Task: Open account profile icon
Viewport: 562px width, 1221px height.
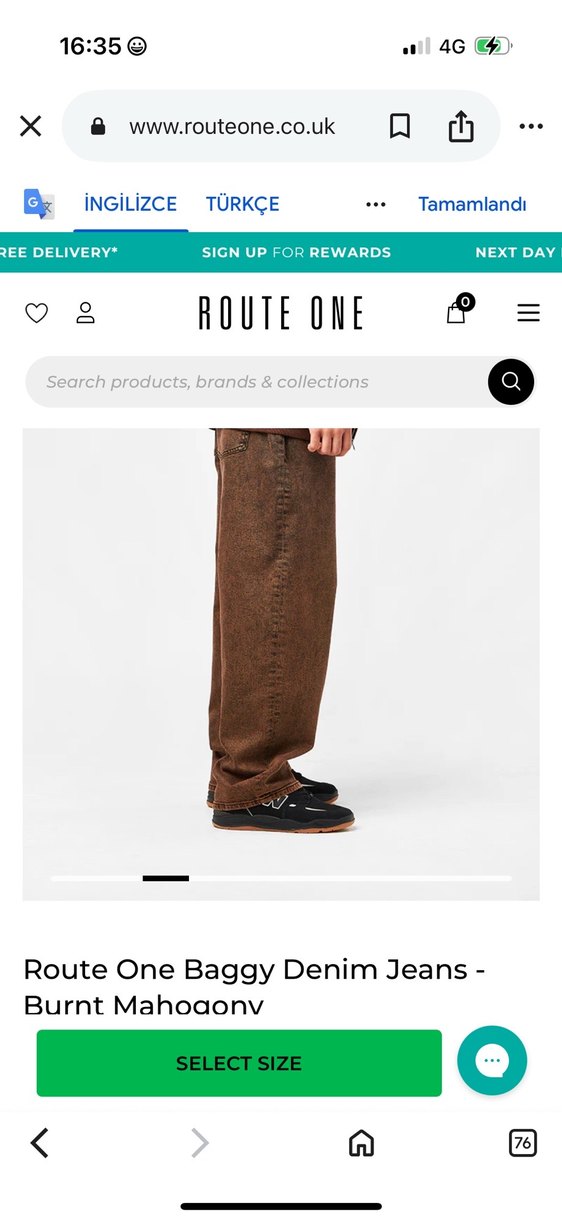Action: coord(86,313)
